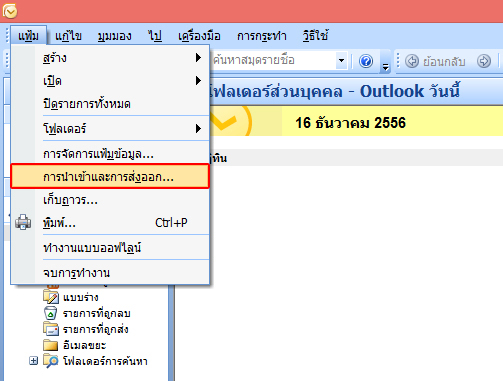This screenshot has height=381, width=503.
Task: Open the รายการที่ถูกลบ trash folder icon
Action: [51, 313]
